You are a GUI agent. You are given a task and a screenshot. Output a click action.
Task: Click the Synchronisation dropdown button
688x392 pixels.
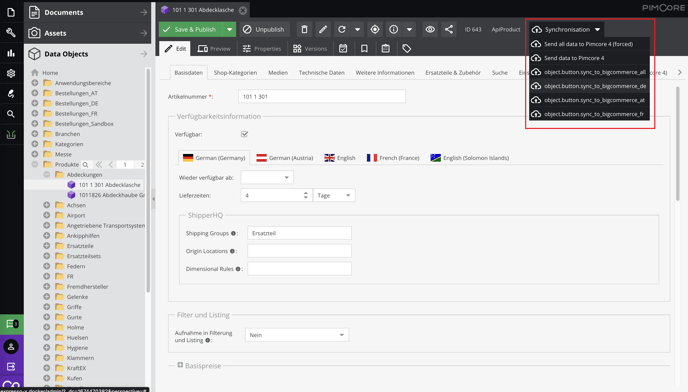(566, 29)
